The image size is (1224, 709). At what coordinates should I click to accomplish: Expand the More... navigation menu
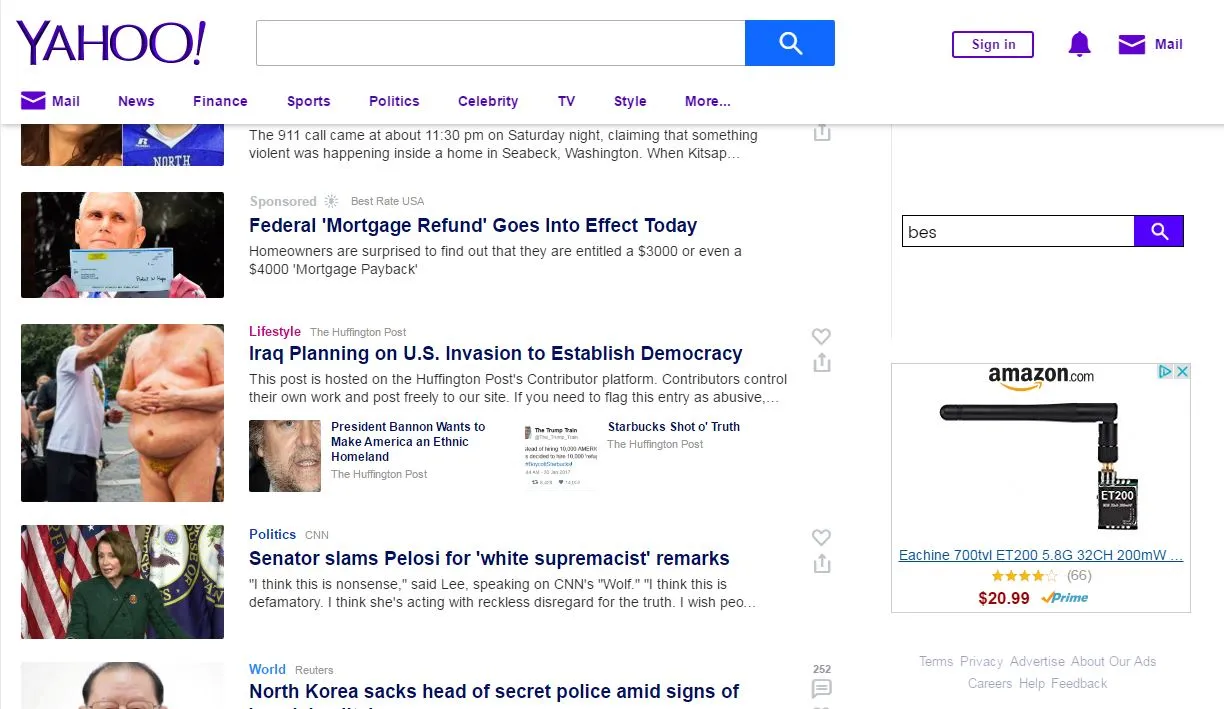pos(707,101)
